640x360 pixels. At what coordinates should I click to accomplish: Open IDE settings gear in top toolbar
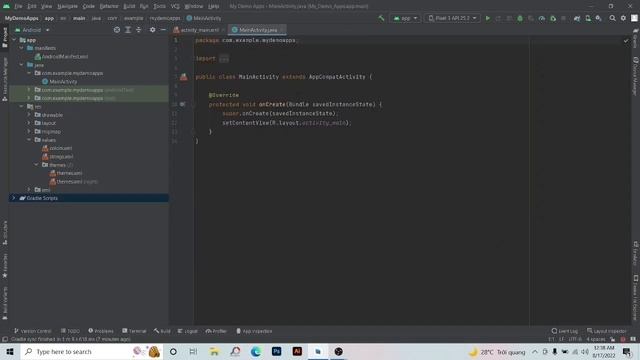(623, 18)
